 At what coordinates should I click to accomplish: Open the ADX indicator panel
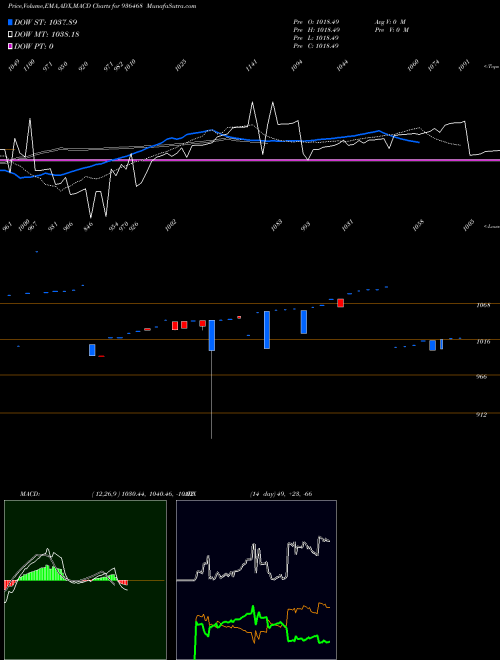[x=256, y=580]
